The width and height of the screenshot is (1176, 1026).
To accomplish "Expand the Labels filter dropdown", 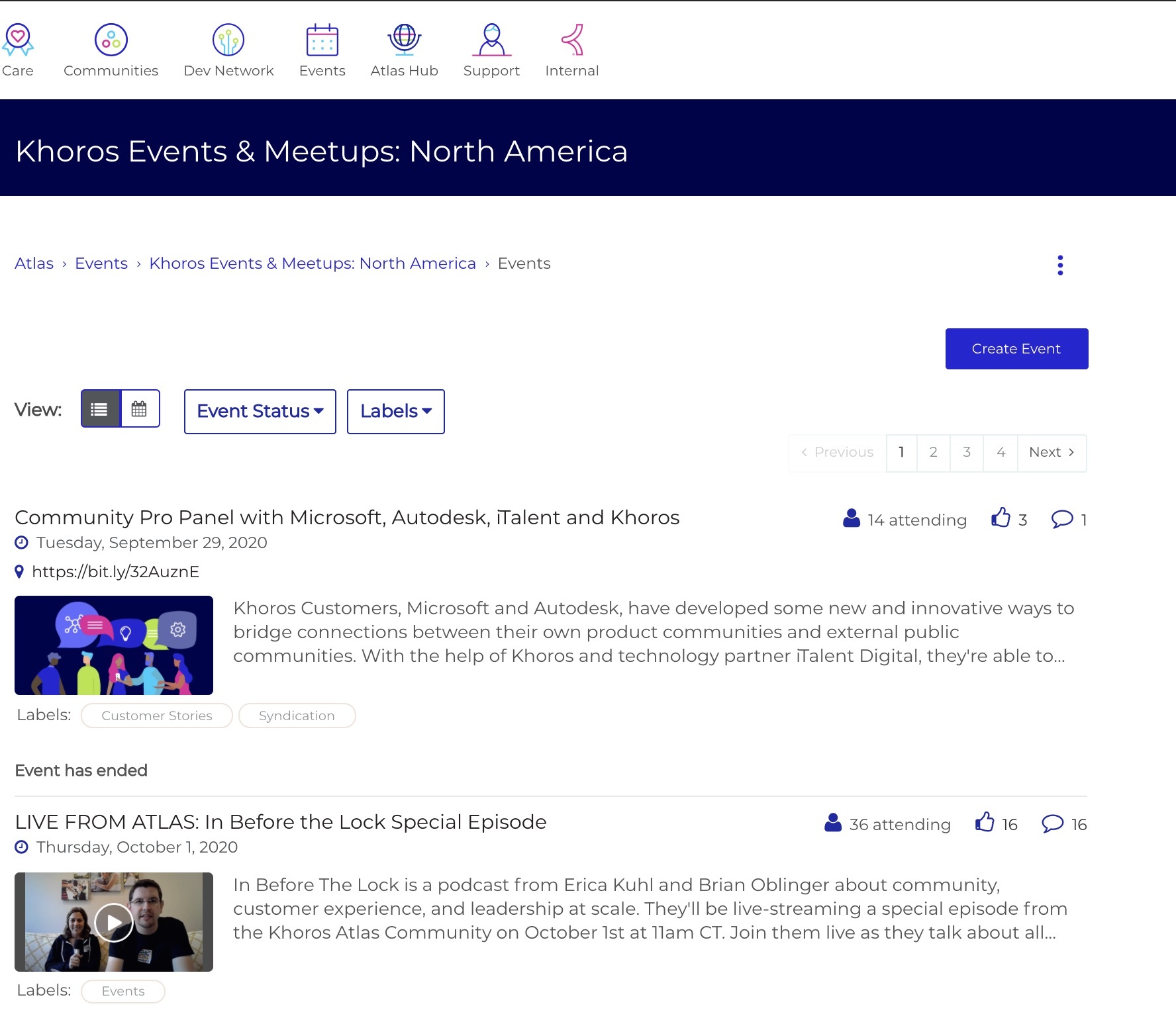I will [396, 412].
